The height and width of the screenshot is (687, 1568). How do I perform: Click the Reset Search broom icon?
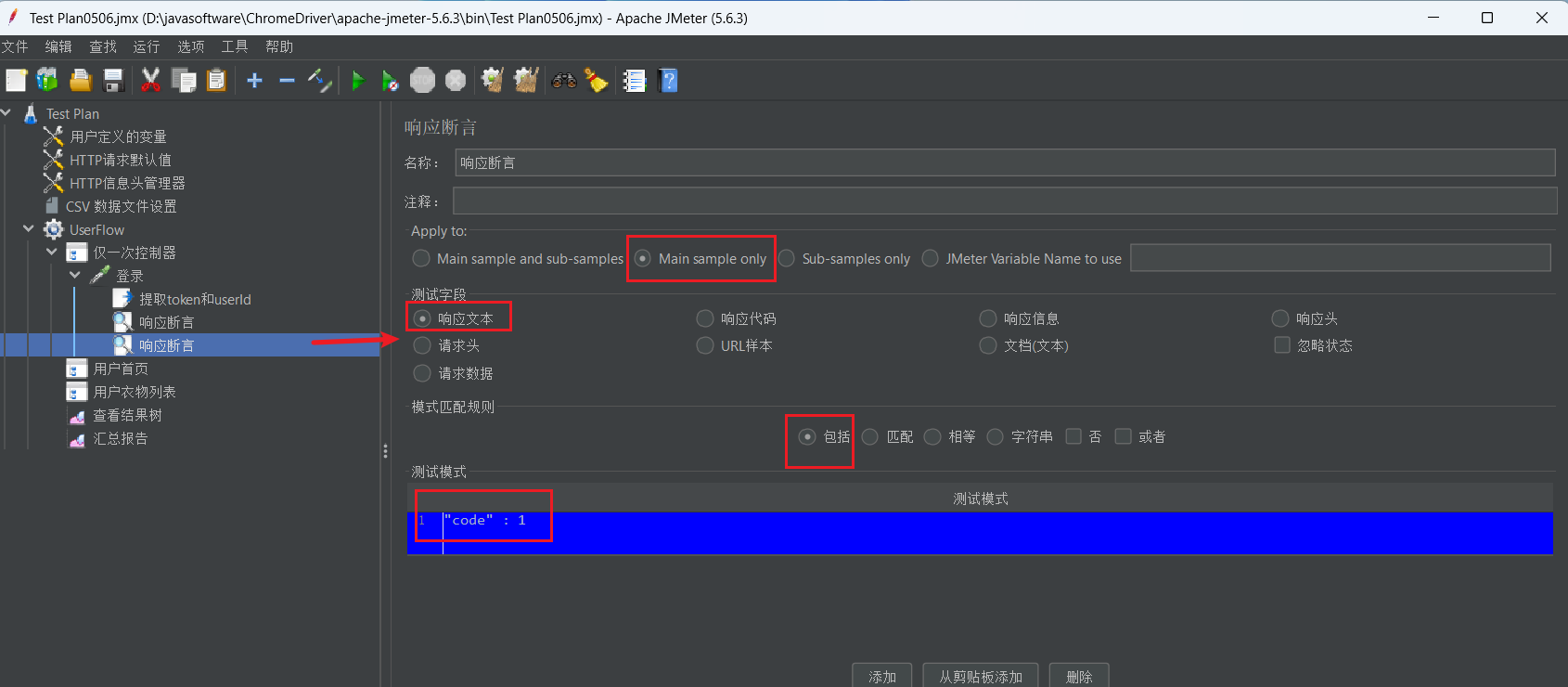click(x=596, y=81)
